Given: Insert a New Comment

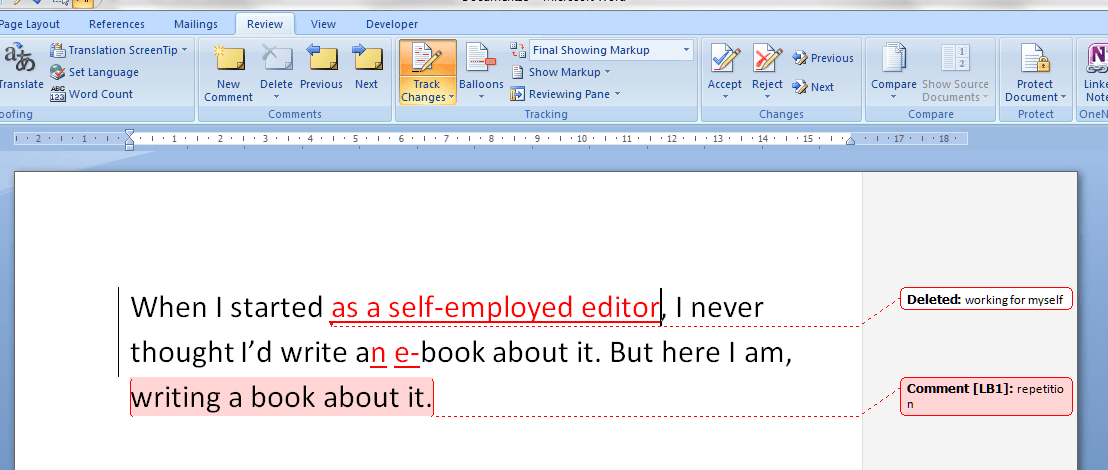Looking at the screenshot, I should coord(228,72).
